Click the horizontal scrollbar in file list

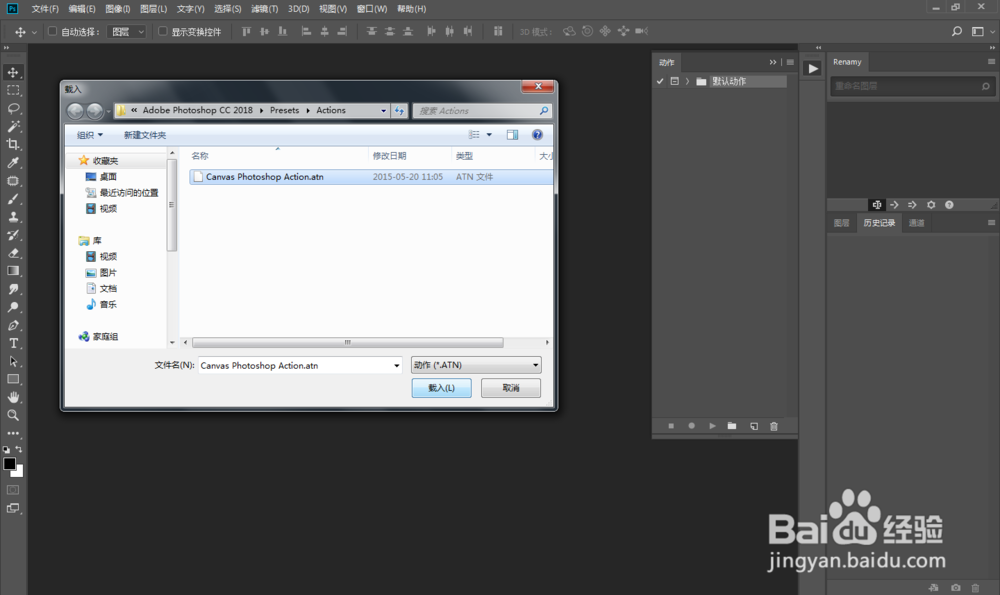[348, 342]
